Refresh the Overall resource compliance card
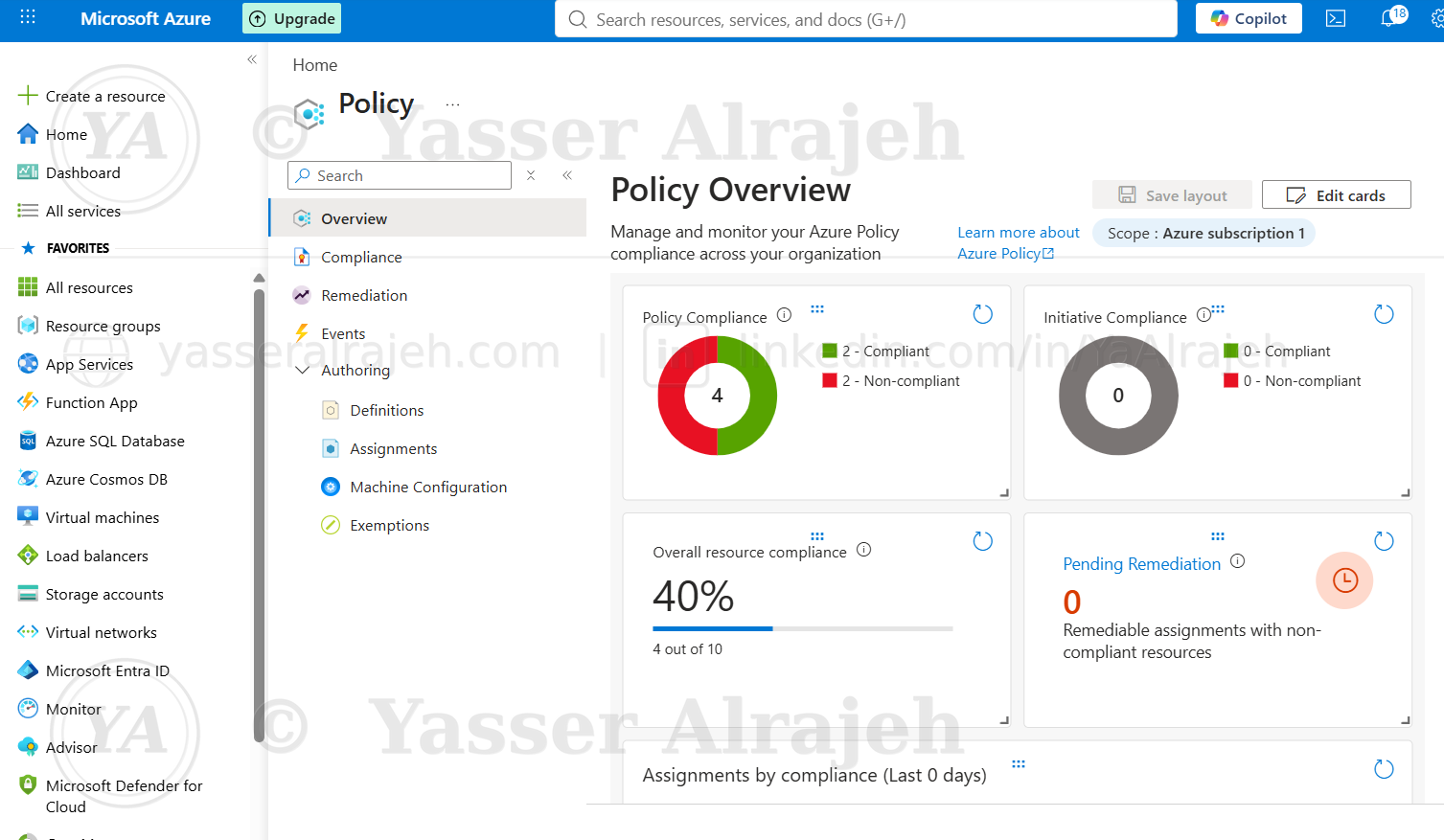Viewport: 1444px width, 840px height. pyautogui.click(x=983, y=541)
